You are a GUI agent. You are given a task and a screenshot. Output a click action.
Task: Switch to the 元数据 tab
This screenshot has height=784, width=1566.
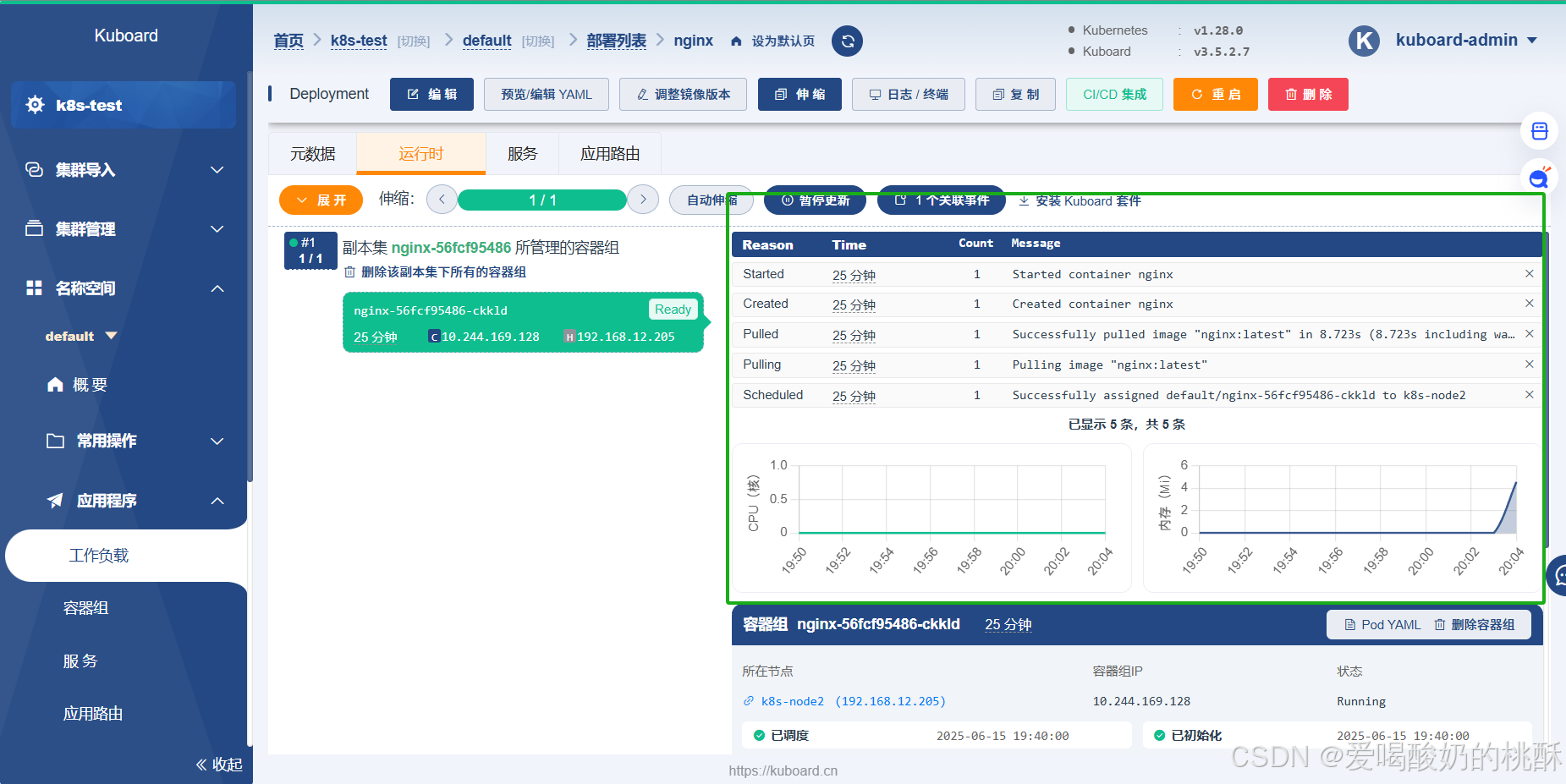(313, 154)
